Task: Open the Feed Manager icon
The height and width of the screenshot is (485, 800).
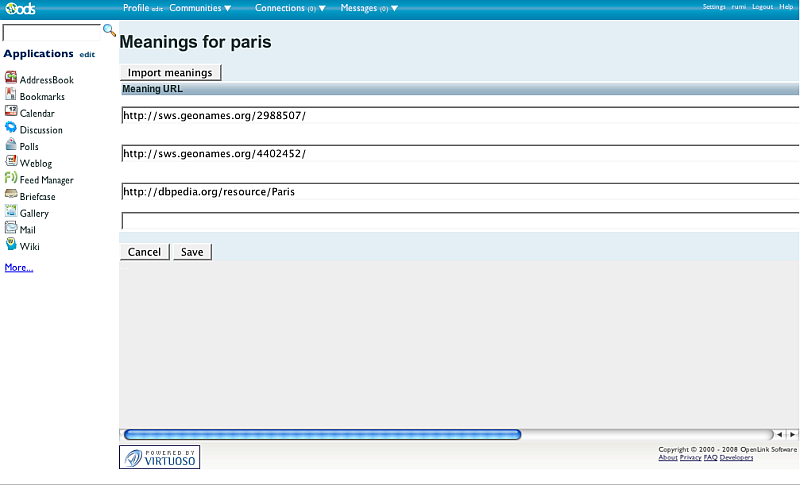Action: click(11, 178)
